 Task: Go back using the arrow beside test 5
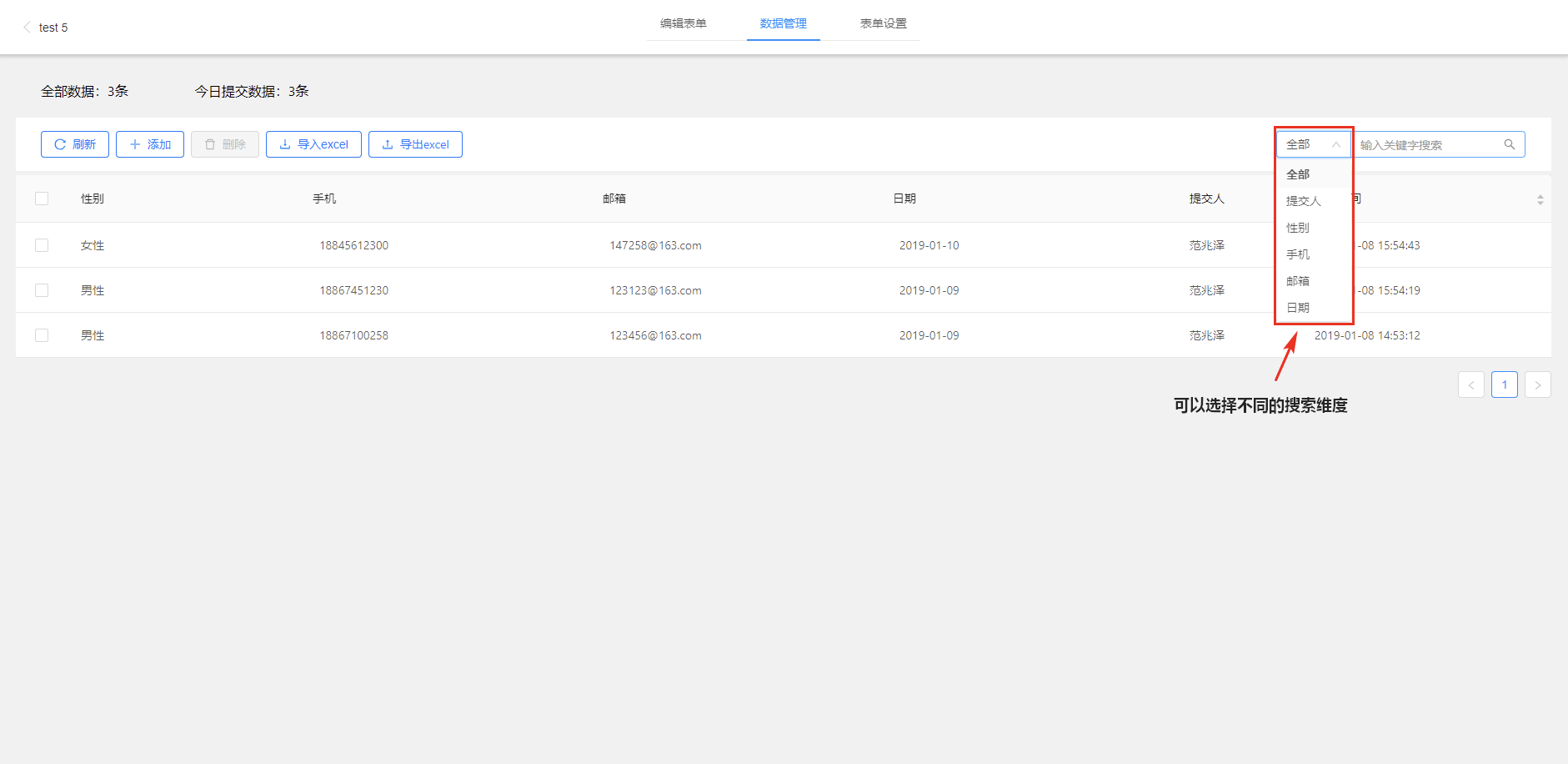pos(27,28)
